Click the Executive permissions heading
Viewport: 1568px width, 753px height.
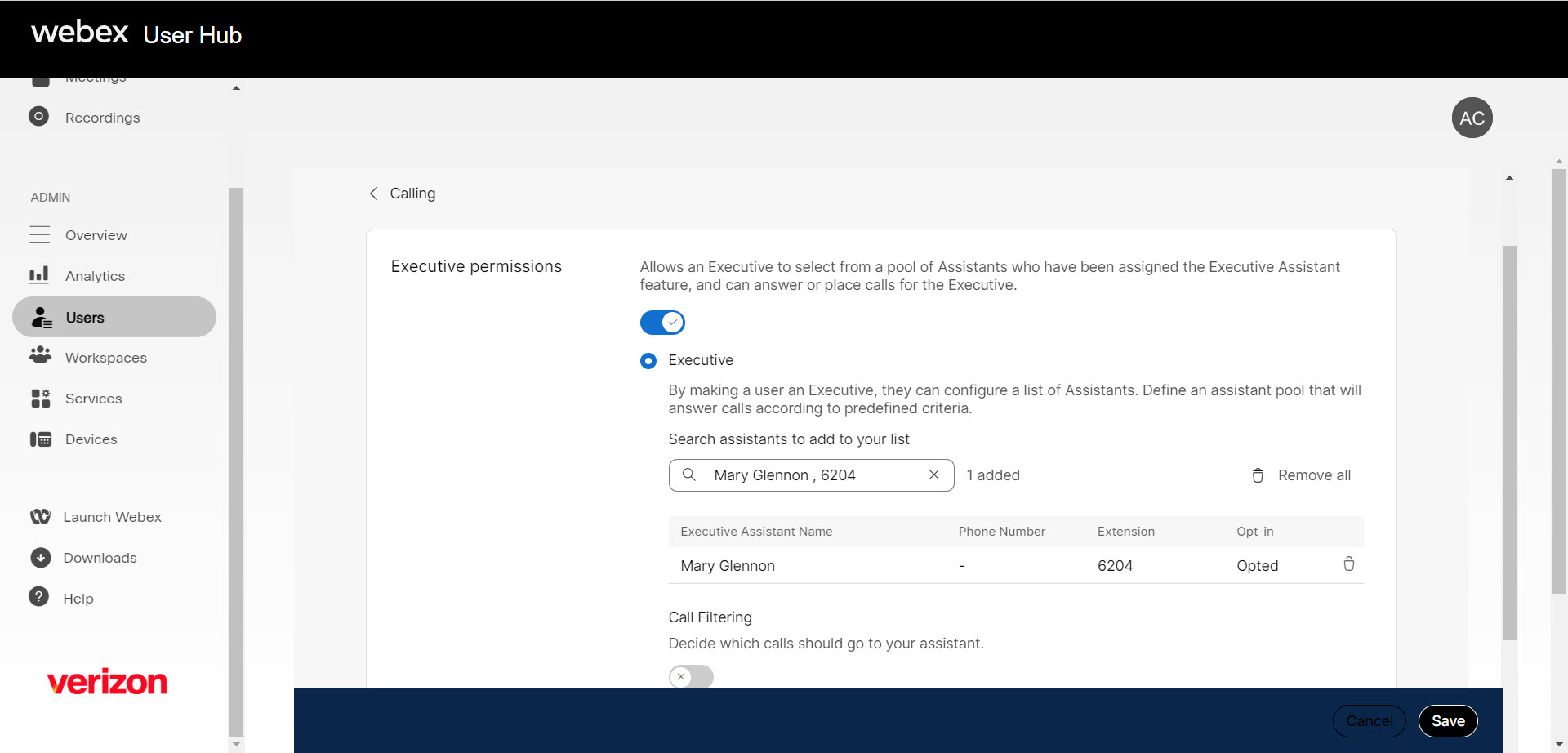(x=476, y=267)
